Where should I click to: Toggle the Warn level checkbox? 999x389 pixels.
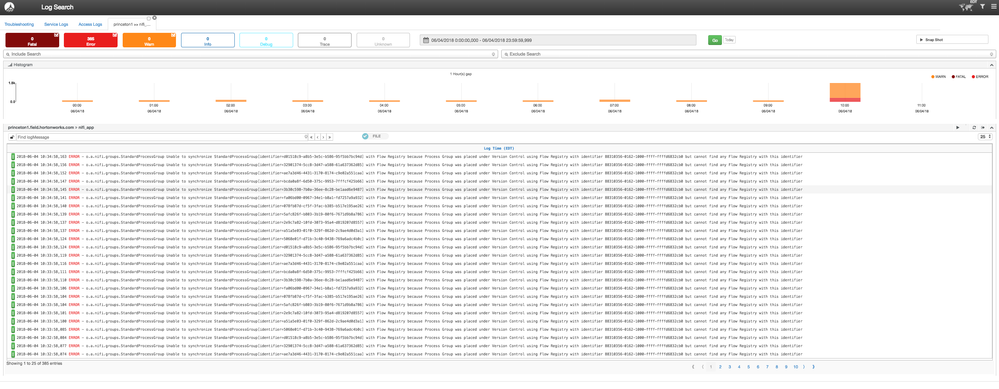[x=173, y=35]
